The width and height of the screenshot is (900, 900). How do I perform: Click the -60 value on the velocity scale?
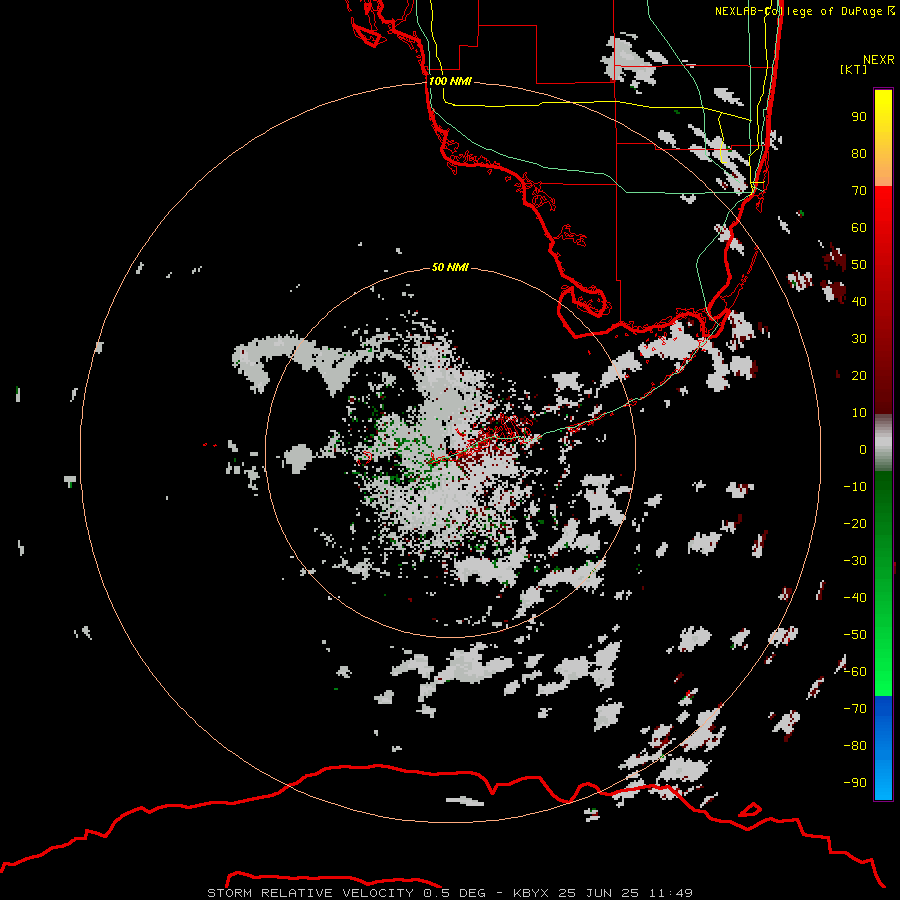pyautogui.click(x=855, y=672)
